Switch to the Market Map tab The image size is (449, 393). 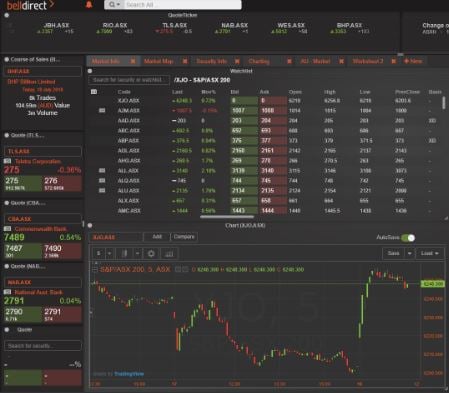(159, 61)
